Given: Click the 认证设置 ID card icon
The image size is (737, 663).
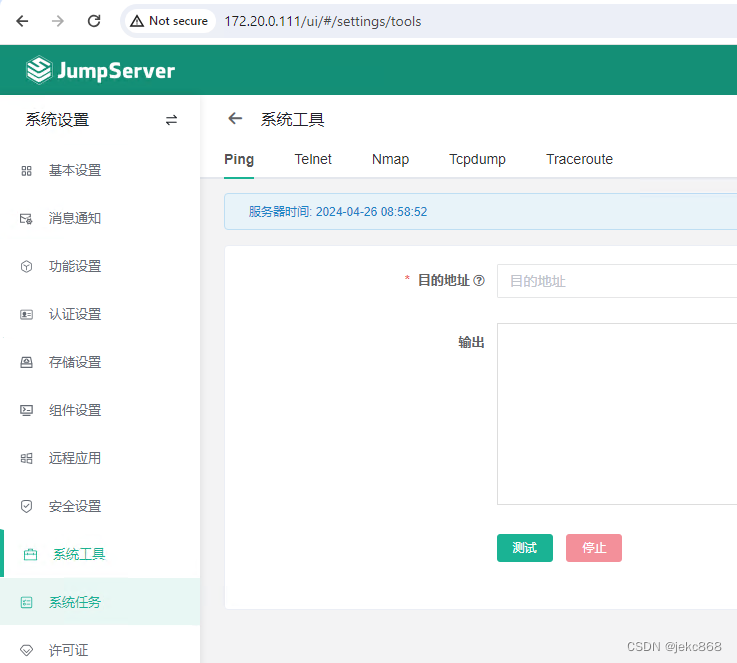Looking at the screenshot, I should click(26, 314).
